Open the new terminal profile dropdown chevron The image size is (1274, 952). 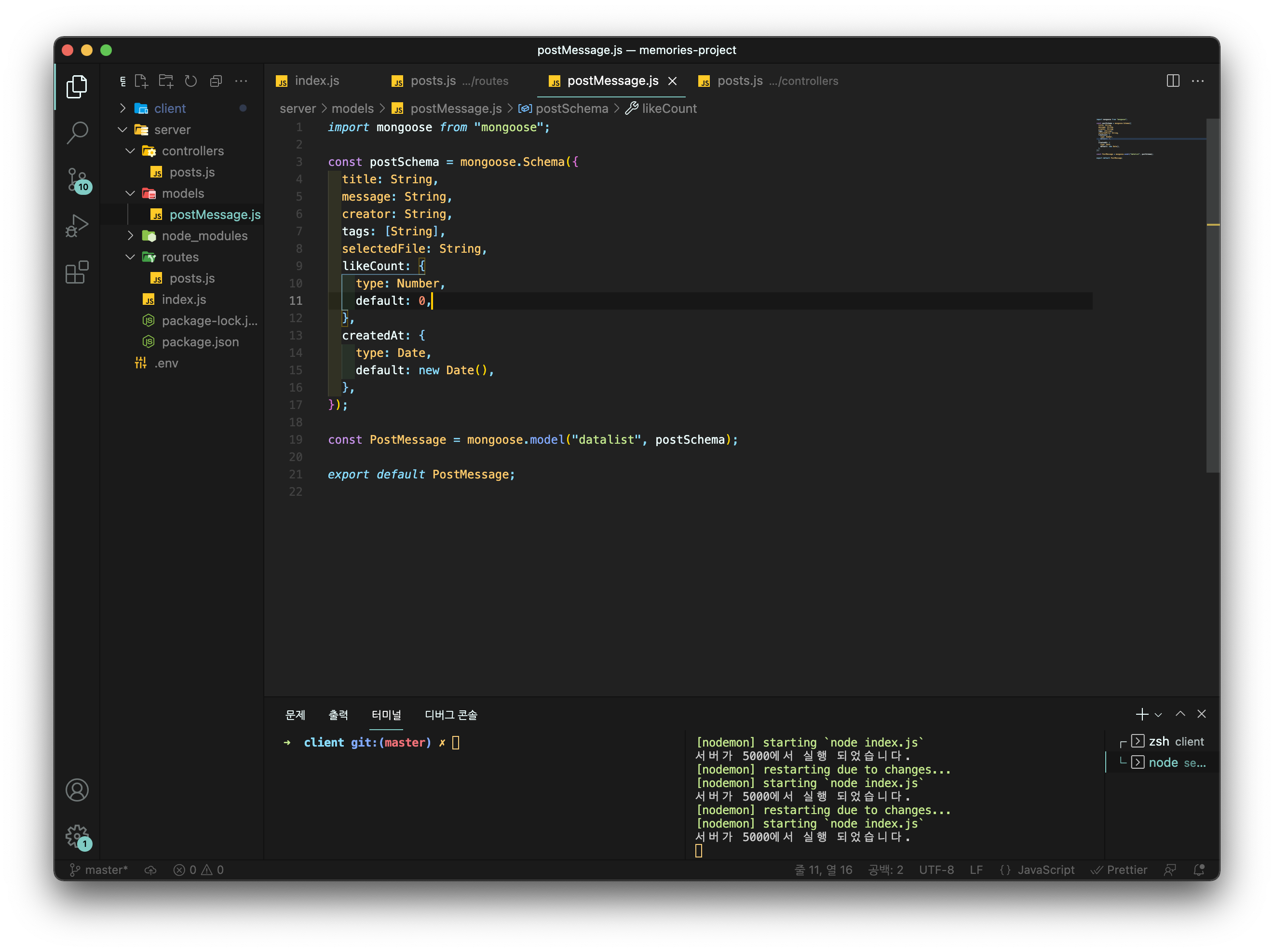[1159, 714]
